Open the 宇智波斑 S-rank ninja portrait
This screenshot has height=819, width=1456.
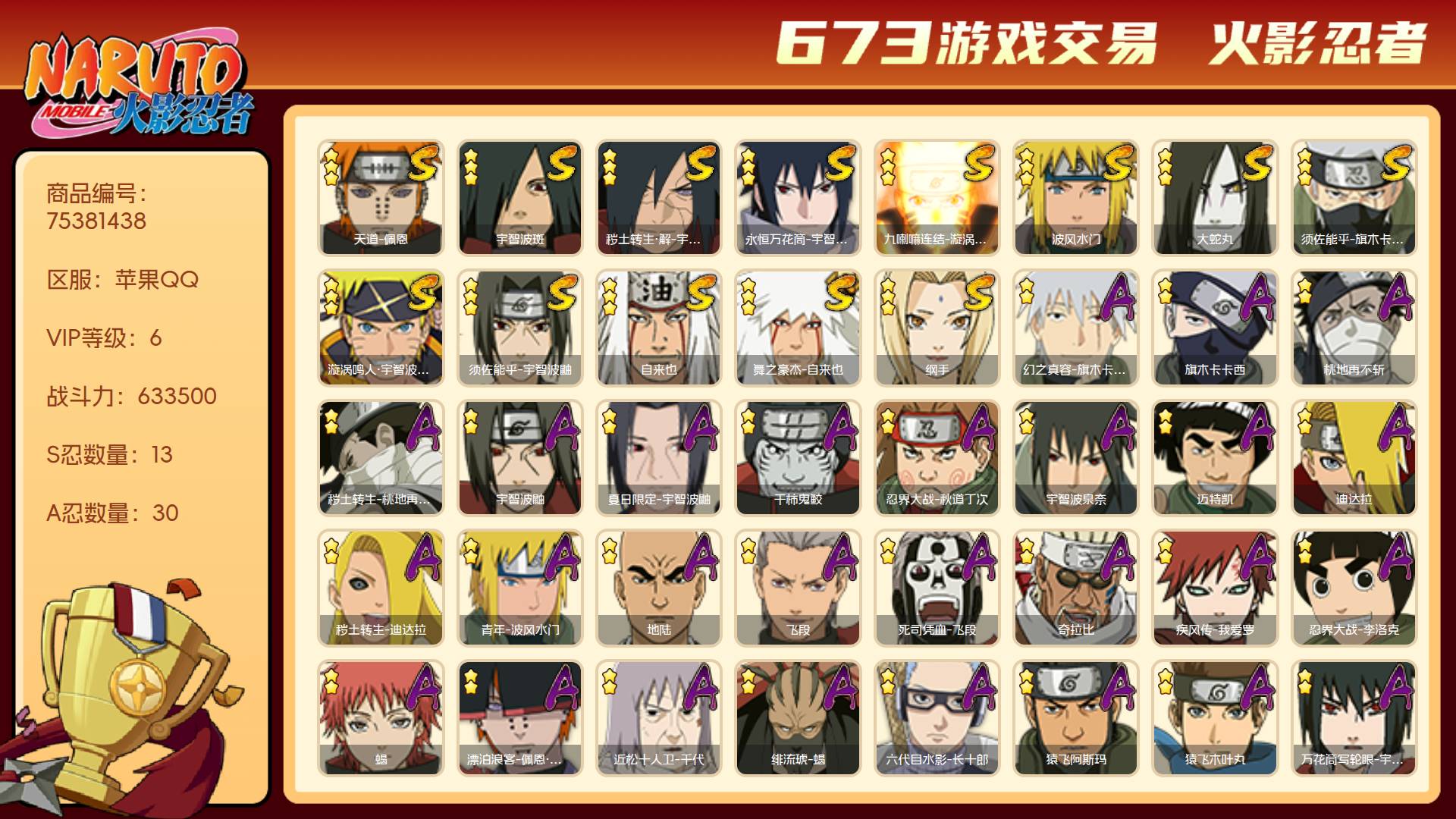click(520, 197)
